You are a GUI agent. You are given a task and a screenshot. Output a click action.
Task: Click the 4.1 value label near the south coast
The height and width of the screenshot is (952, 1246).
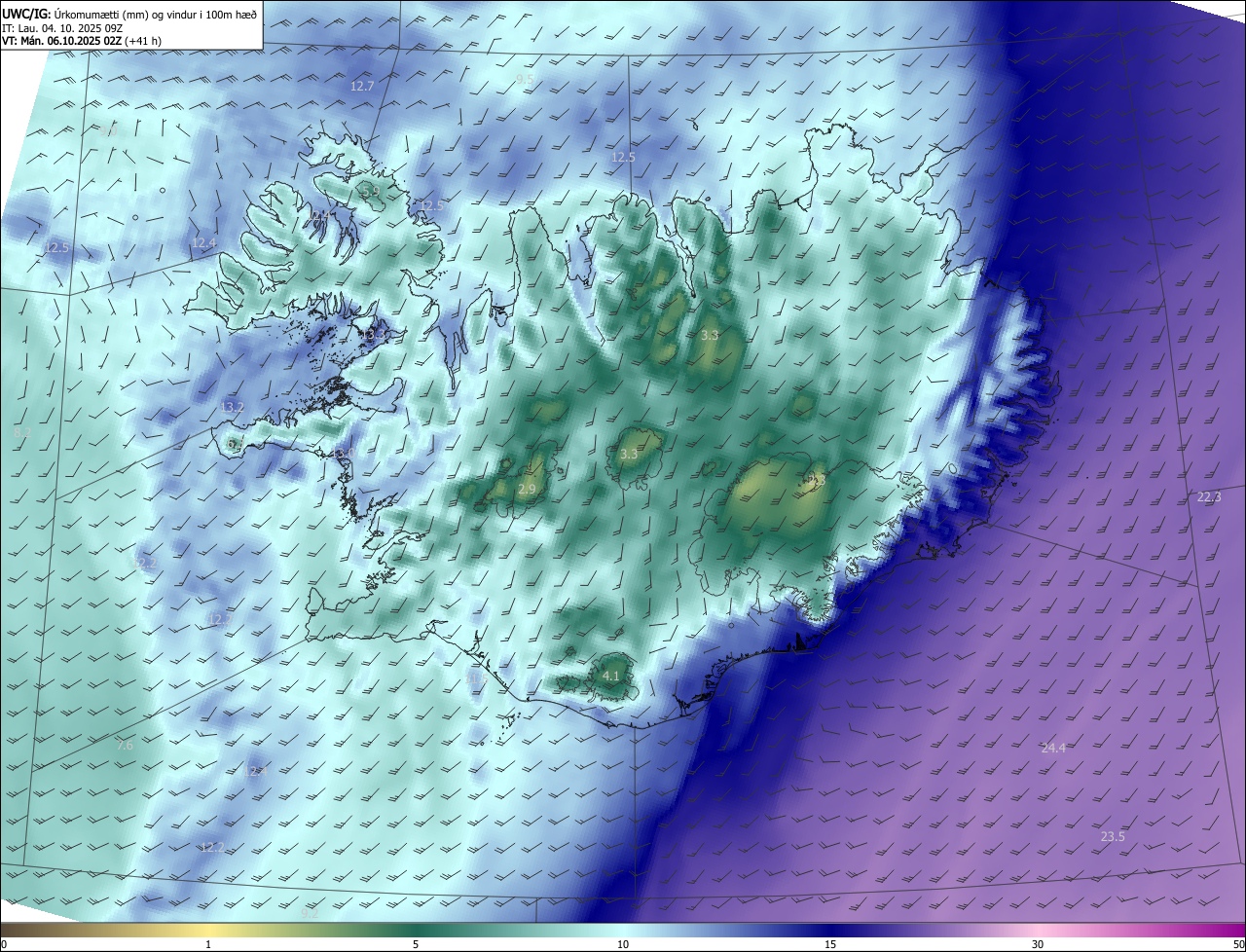[x=611, y=676]
